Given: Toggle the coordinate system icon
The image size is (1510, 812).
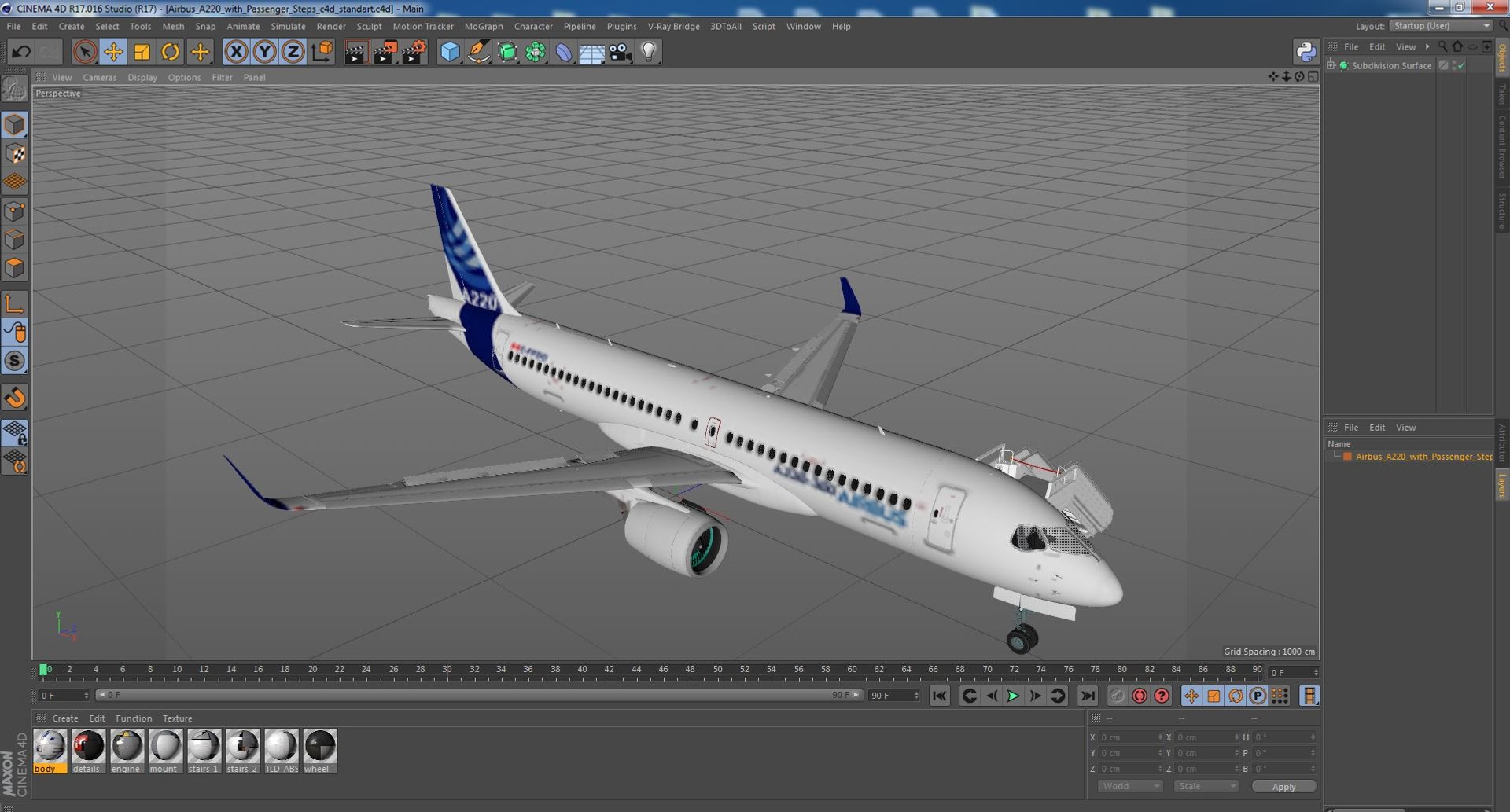Looking at the screenshot, I should tap(322, 53).
